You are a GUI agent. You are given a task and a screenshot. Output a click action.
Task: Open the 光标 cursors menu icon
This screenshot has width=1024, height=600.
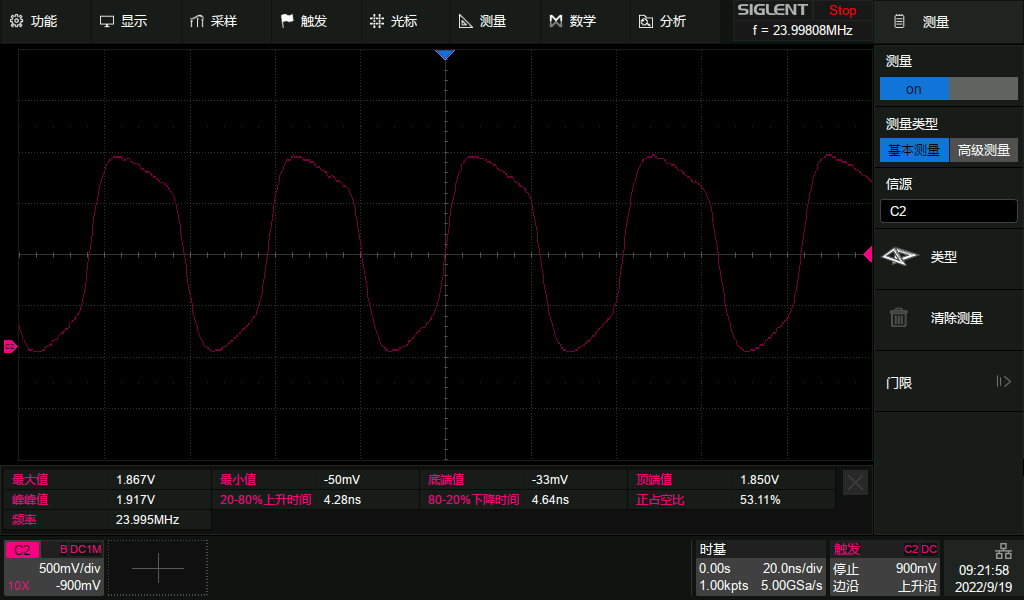[x=377, y=21]
